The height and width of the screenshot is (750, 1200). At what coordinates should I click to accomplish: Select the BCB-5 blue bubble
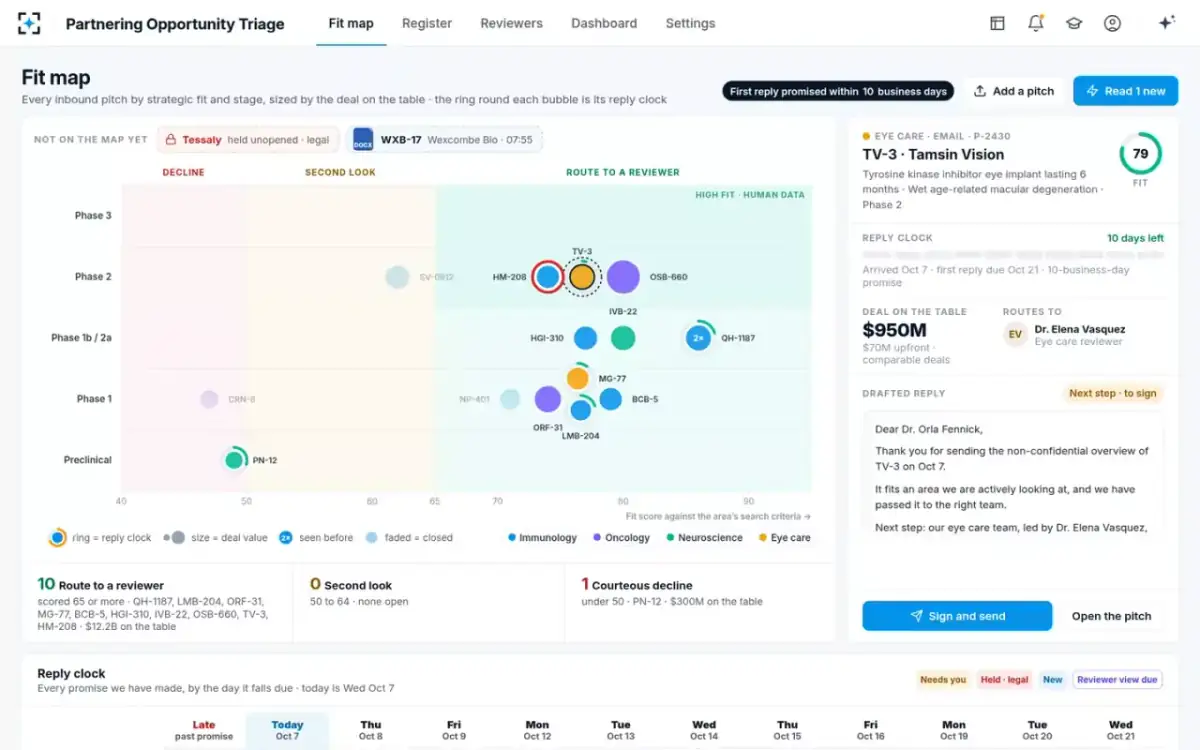(x=611, y=399)
